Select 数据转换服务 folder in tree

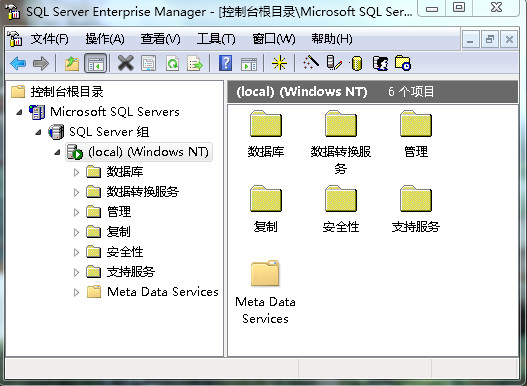[143, 192]
